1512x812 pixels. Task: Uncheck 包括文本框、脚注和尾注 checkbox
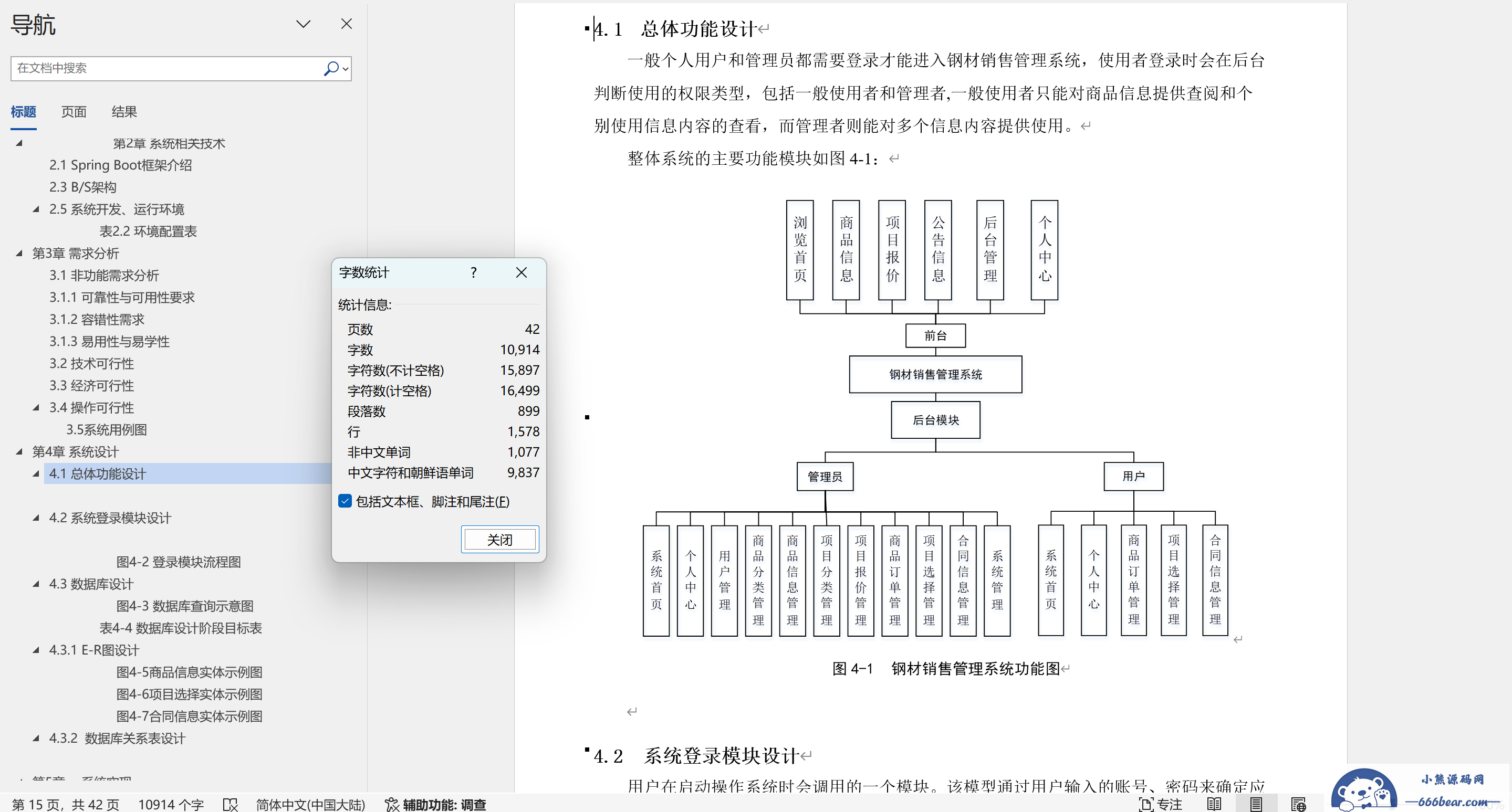pyautogui.click(x=345, y=501)
